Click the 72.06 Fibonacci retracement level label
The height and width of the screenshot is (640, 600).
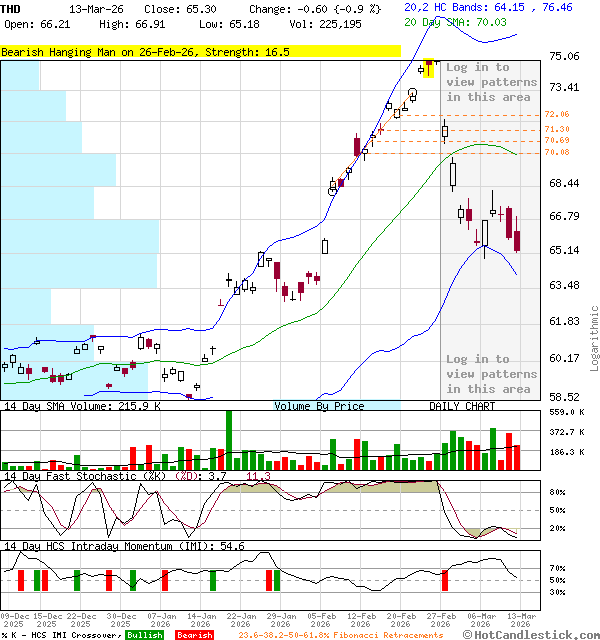coord(557,115)
